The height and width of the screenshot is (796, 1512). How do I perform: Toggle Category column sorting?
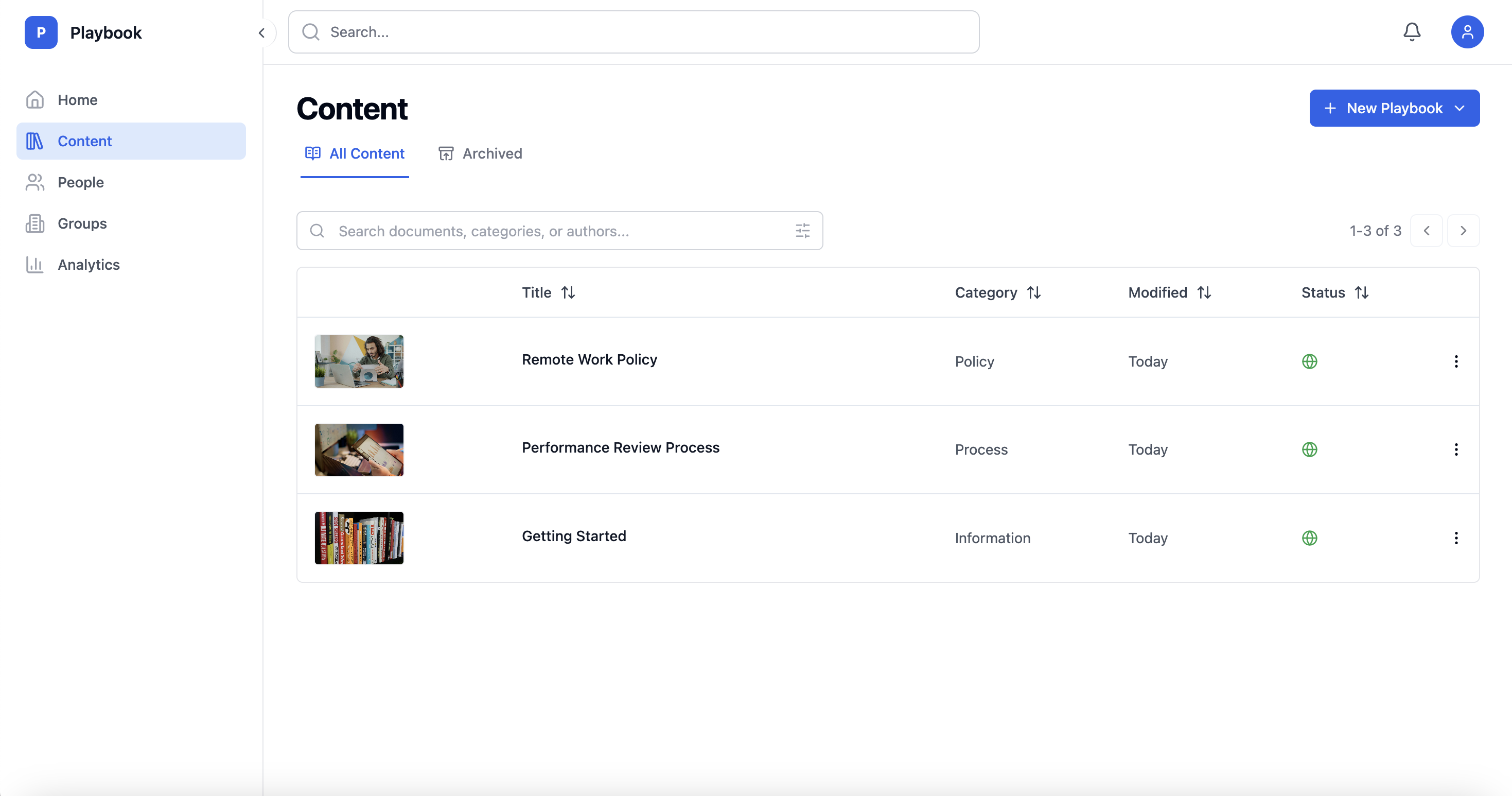pyautogui.click(x=1034, y=292)
